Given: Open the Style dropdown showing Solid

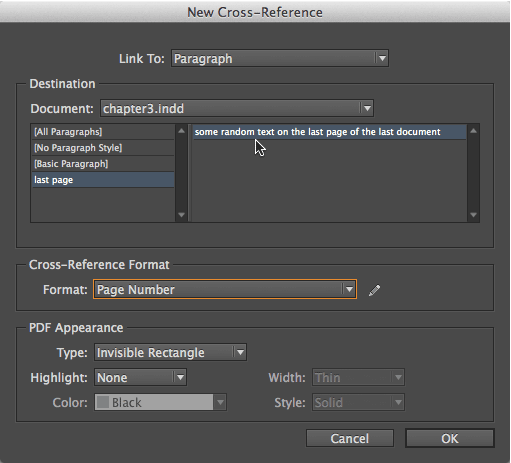Looking at the screenshot, I should [358, 402].
